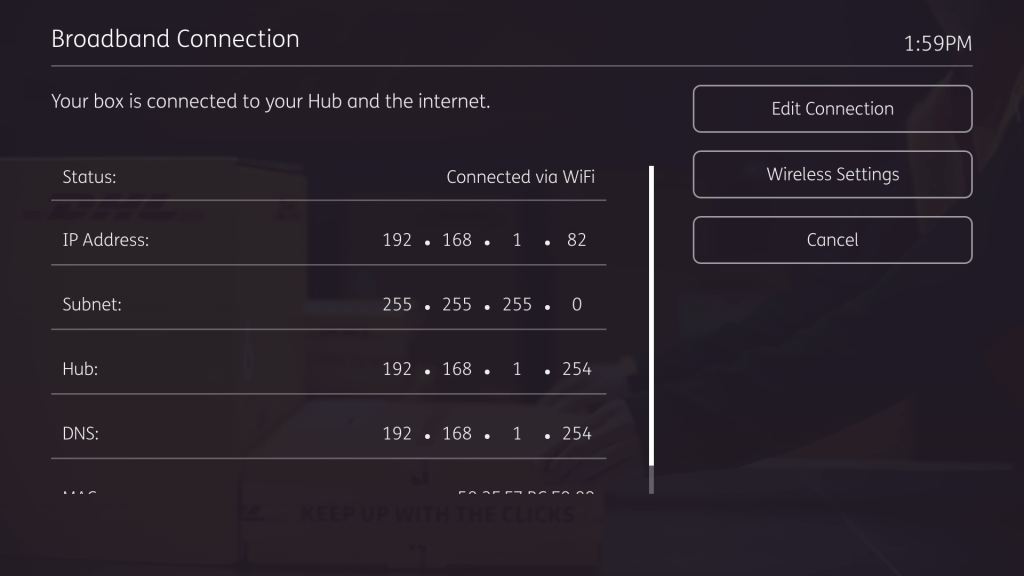Select the IP Address row label

105,240
